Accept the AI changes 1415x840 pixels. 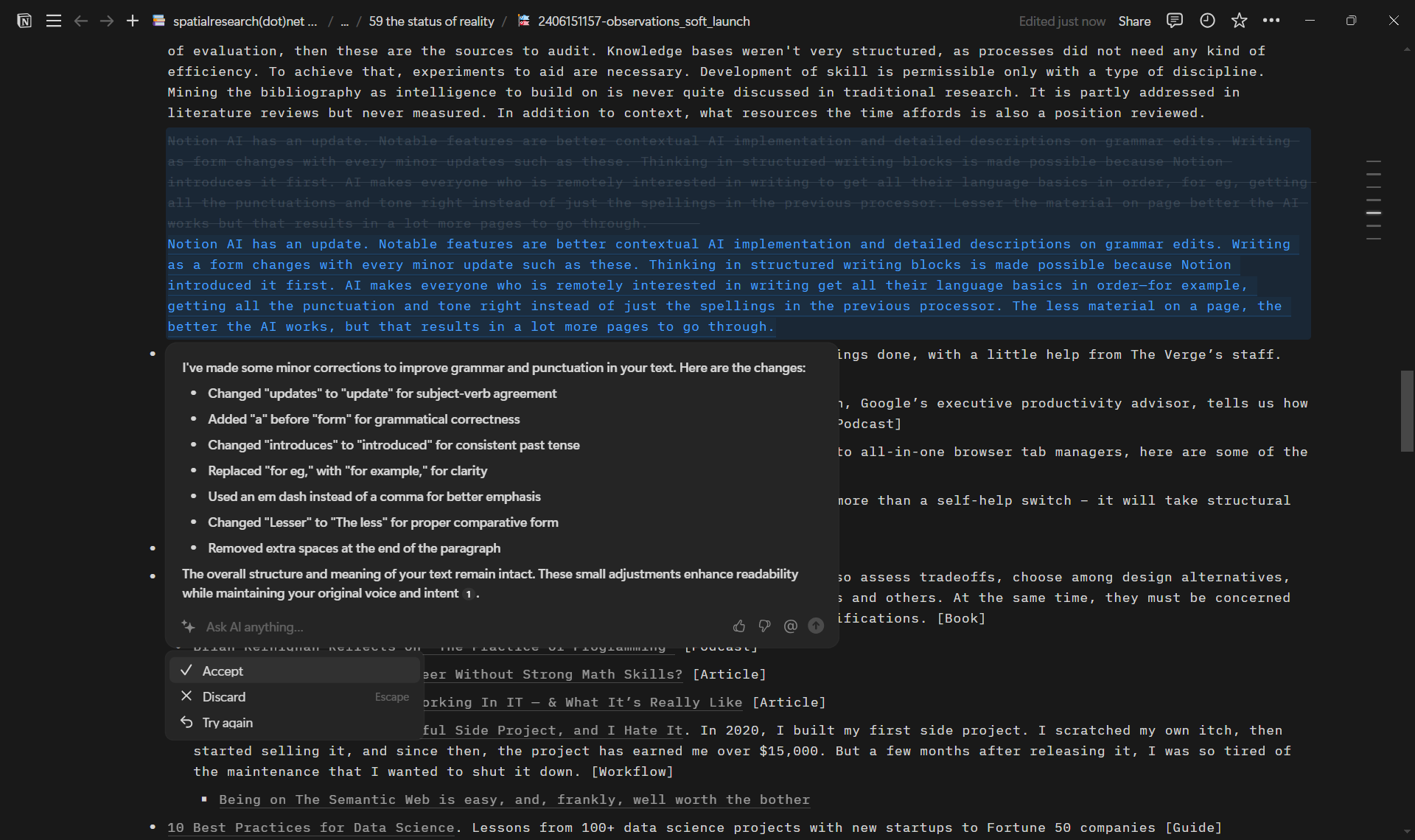tap(295, 671)
